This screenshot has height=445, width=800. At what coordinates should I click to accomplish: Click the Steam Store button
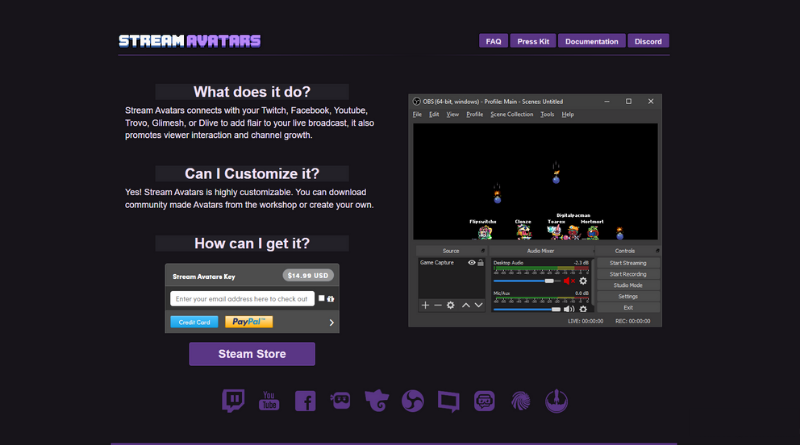(252, 354)
